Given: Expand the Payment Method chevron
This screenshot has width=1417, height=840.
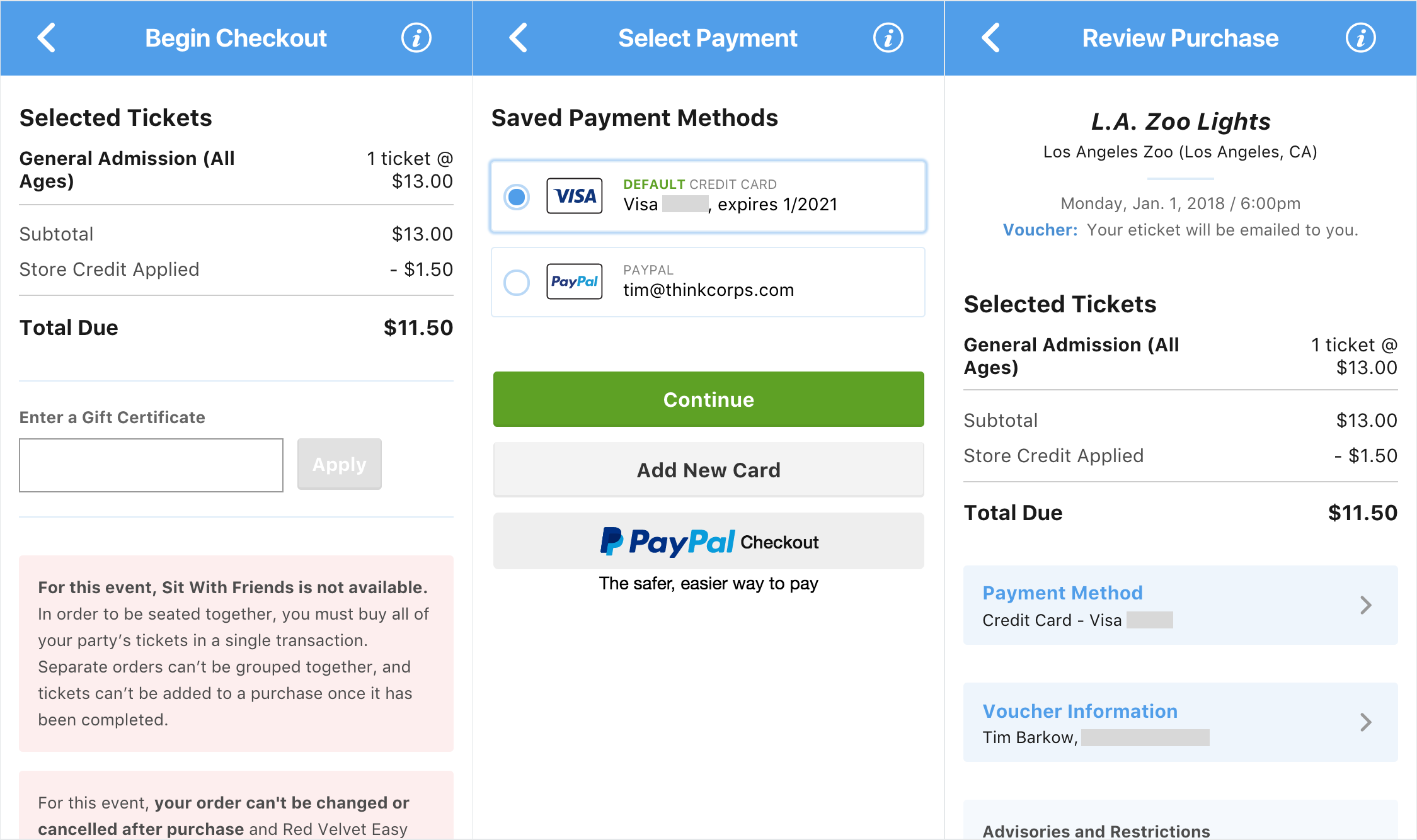Looking at the screenshot, I should tap(1365, 605).
